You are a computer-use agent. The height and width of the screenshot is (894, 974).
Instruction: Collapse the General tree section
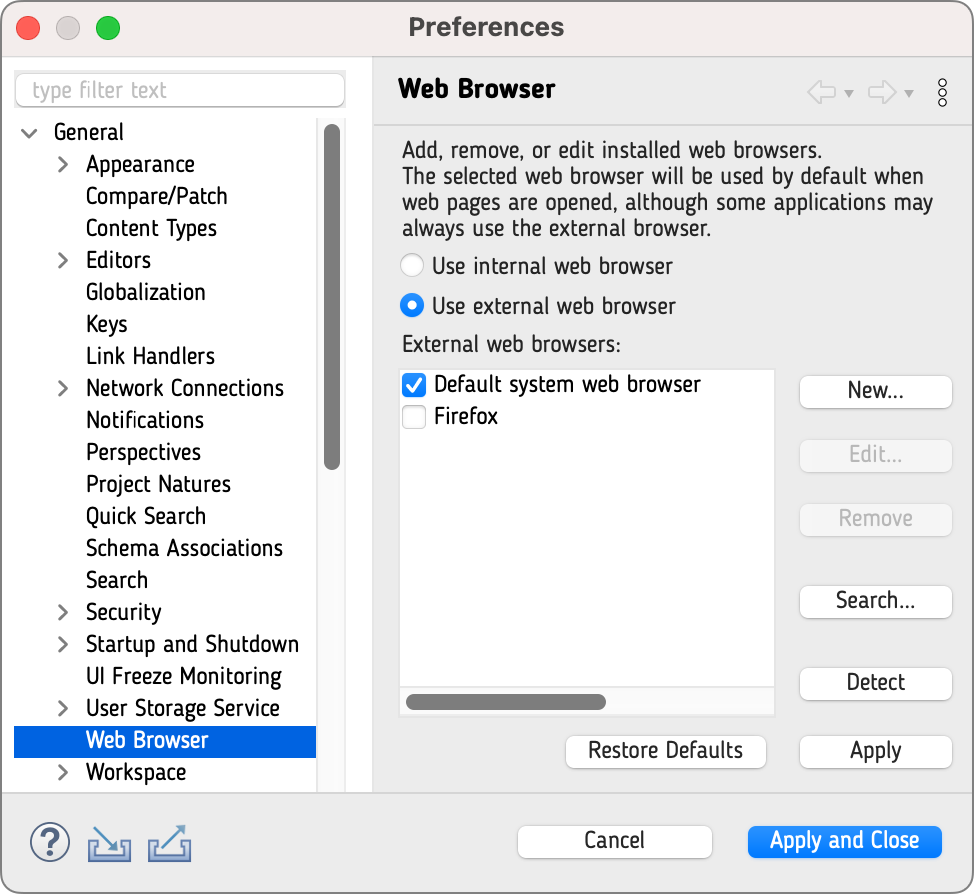coord(28,132)
